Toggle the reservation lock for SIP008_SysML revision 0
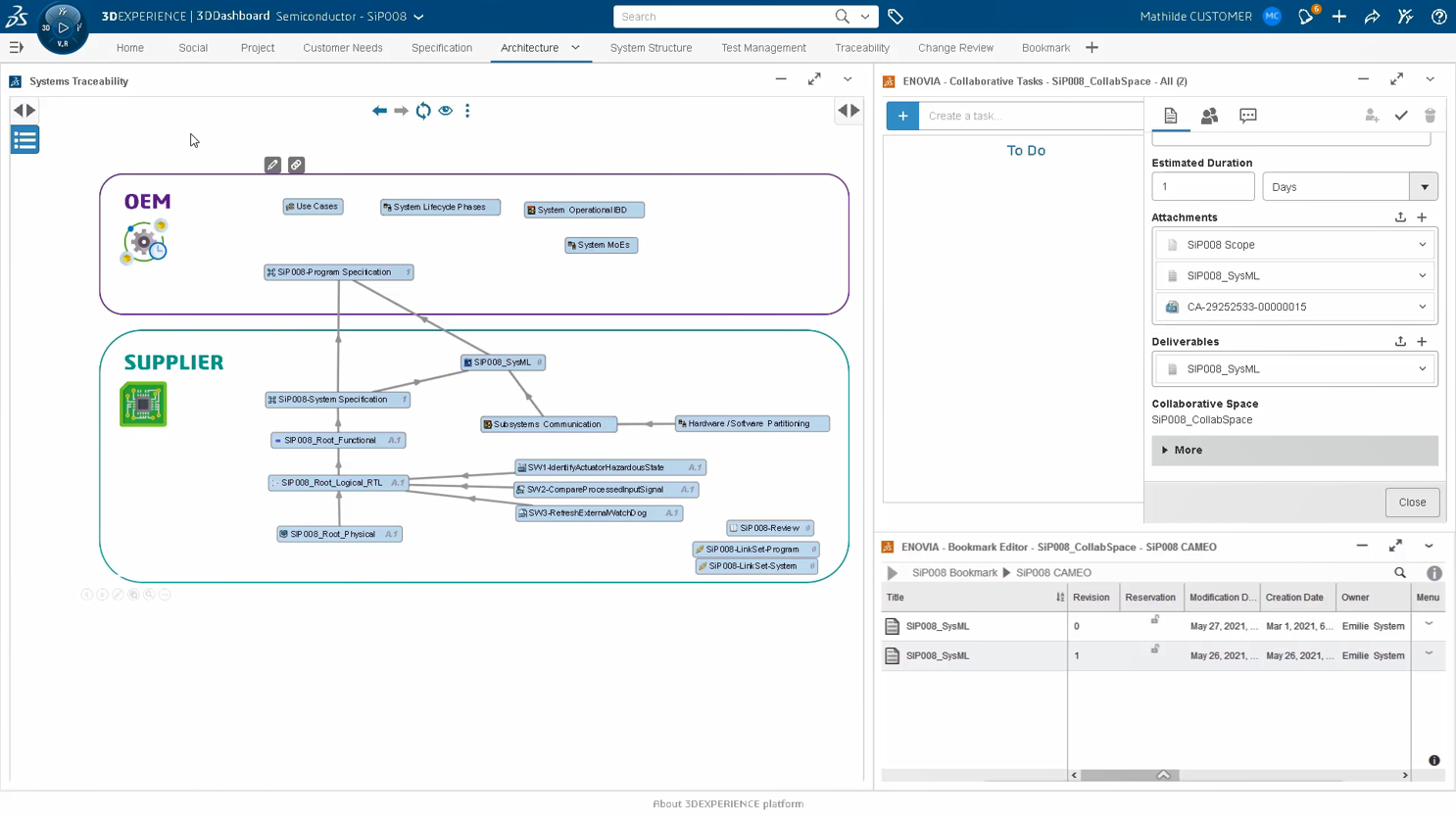 tap(1155, 620)
